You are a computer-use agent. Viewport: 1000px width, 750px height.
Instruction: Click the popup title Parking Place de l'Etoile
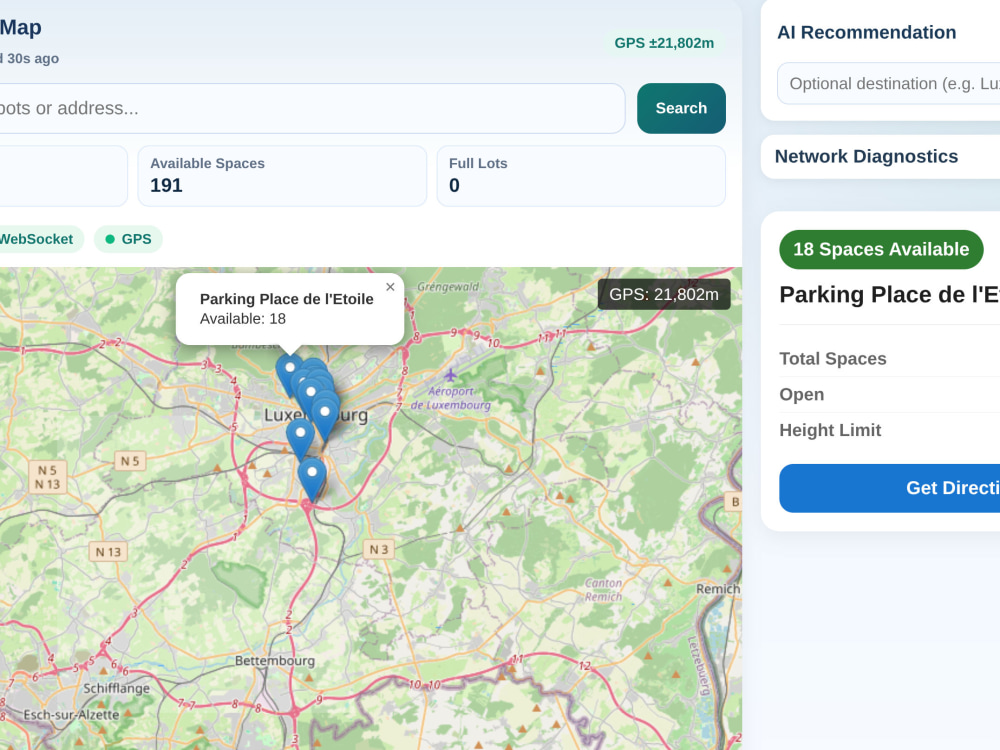[286, 299]
